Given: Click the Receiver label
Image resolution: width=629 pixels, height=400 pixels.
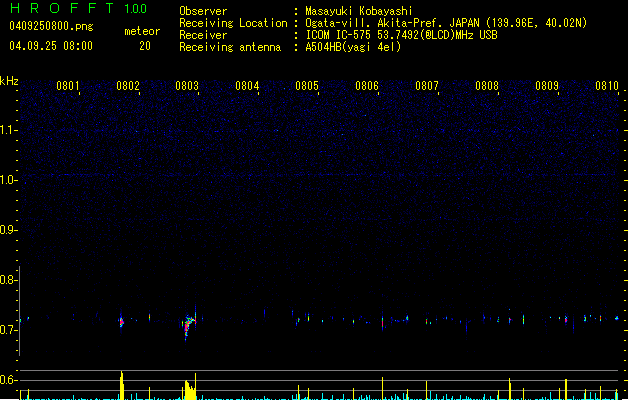Looking at the screenshot, I should [203, 35].
